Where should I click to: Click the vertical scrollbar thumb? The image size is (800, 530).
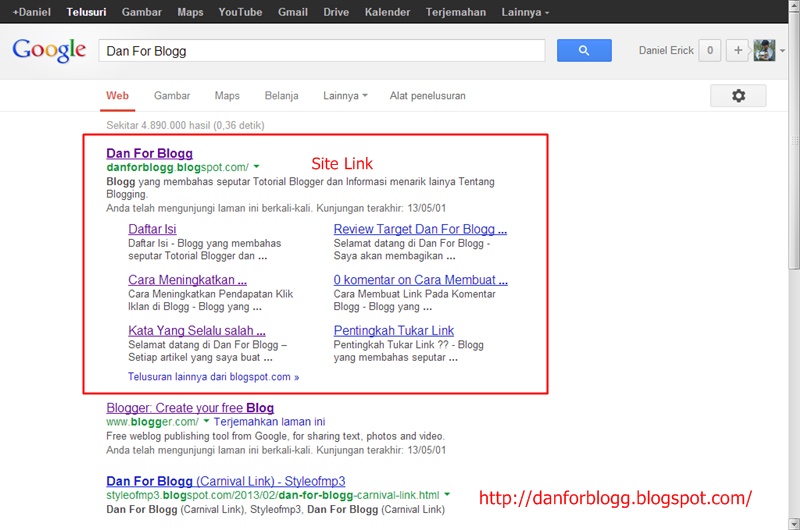[x=794, y=139]
